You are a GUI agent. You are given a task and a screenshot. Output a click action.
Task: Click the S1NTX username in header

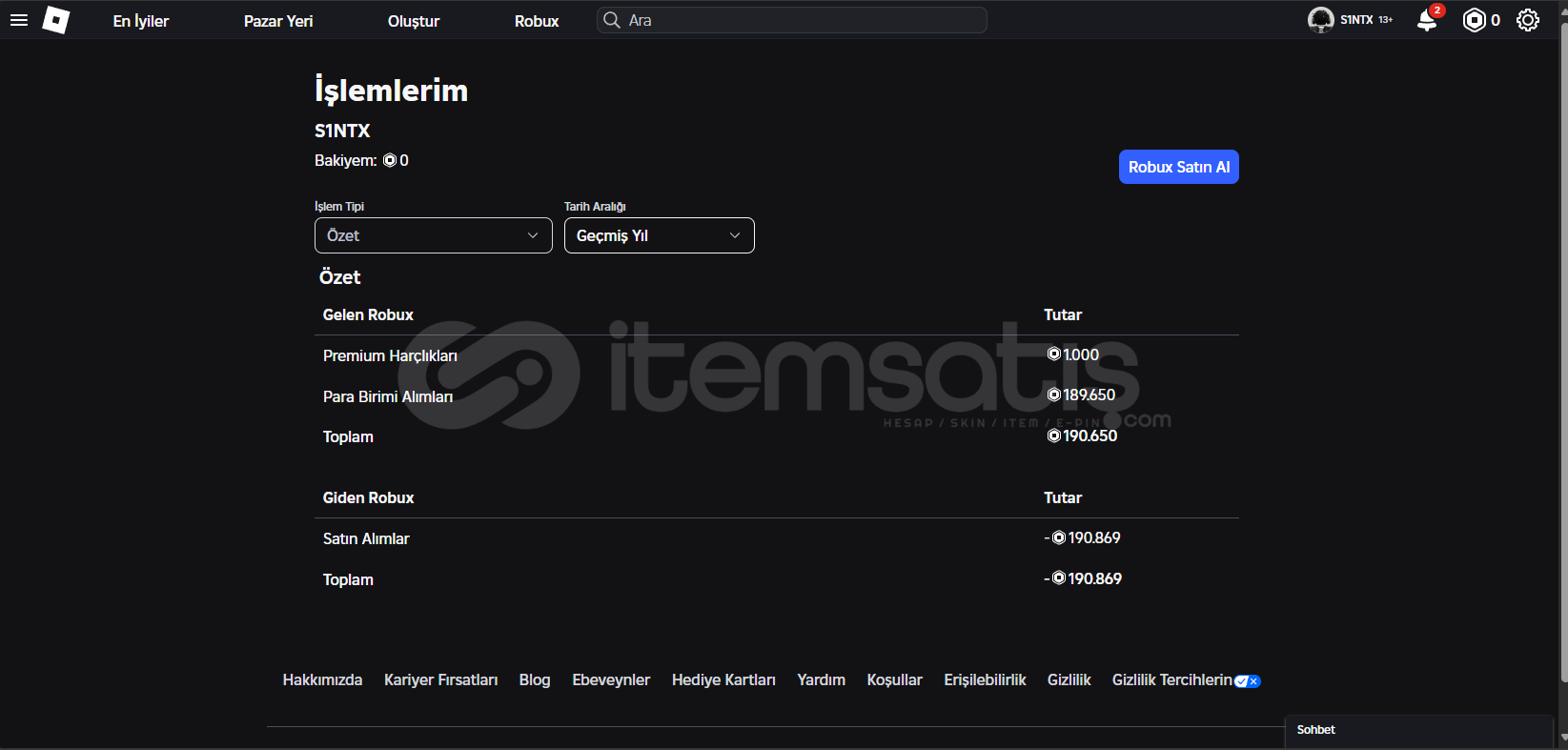point(1356,20)
